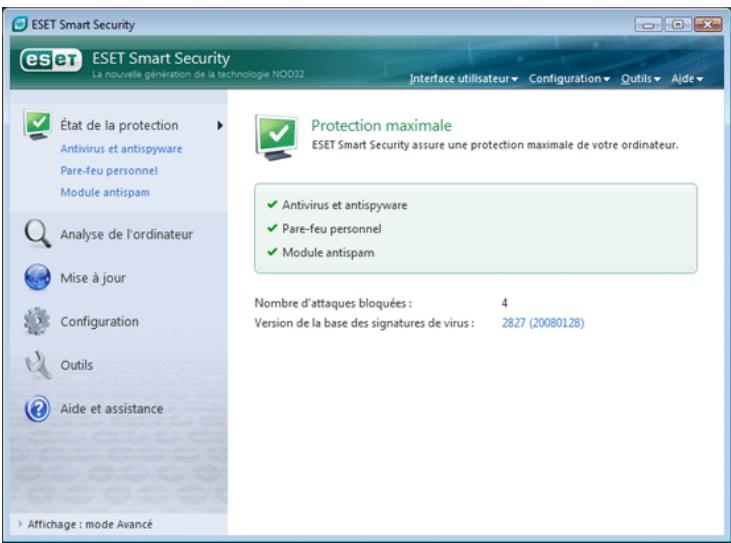Open Antivirus et antispyware sidebar link
Viewport: 731px width, 543px height.
(121, 149)
